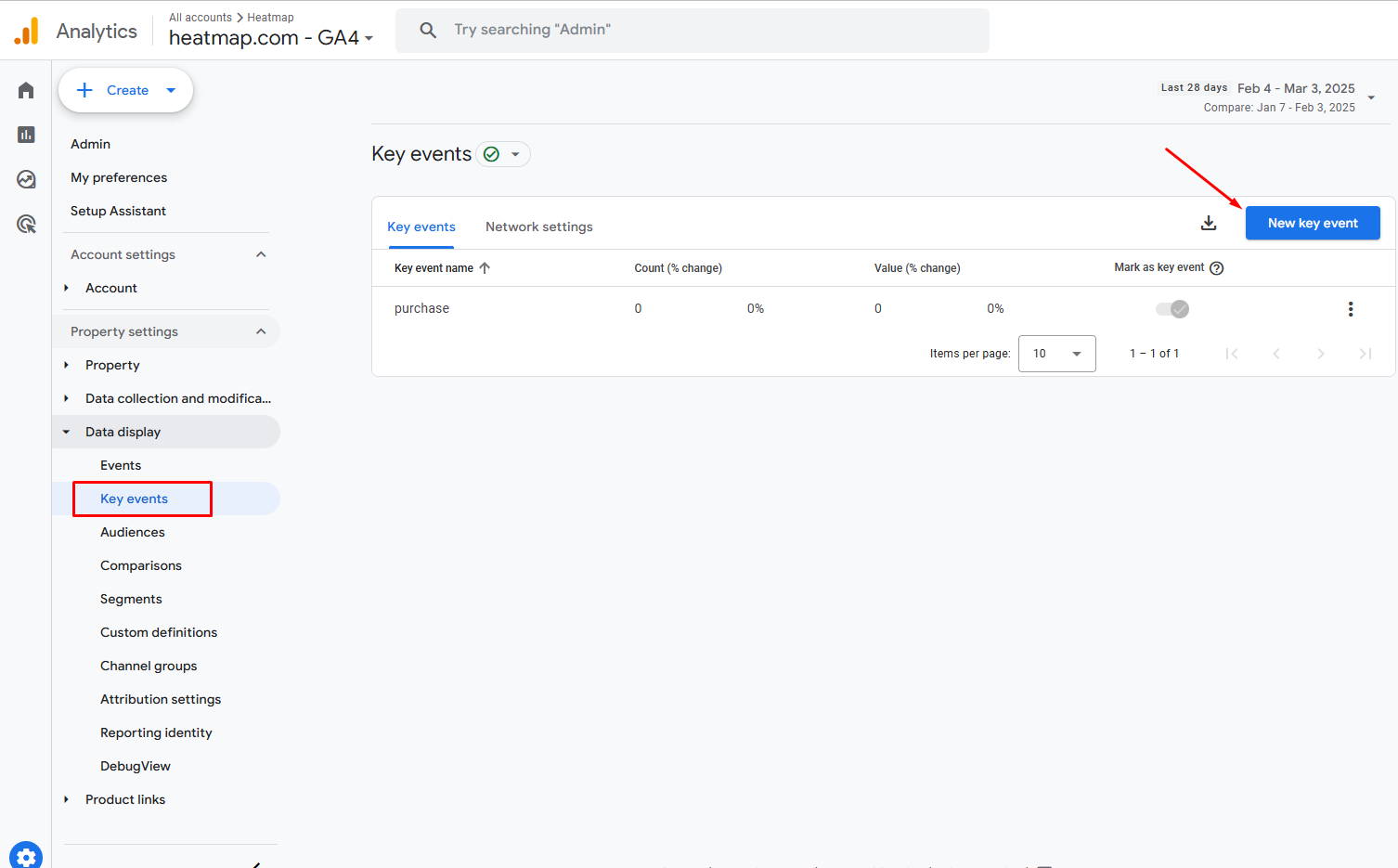This screenshot has width=1398, height=868.
Task: Collapse the Property settings section
Action: [x=261, y=331]
